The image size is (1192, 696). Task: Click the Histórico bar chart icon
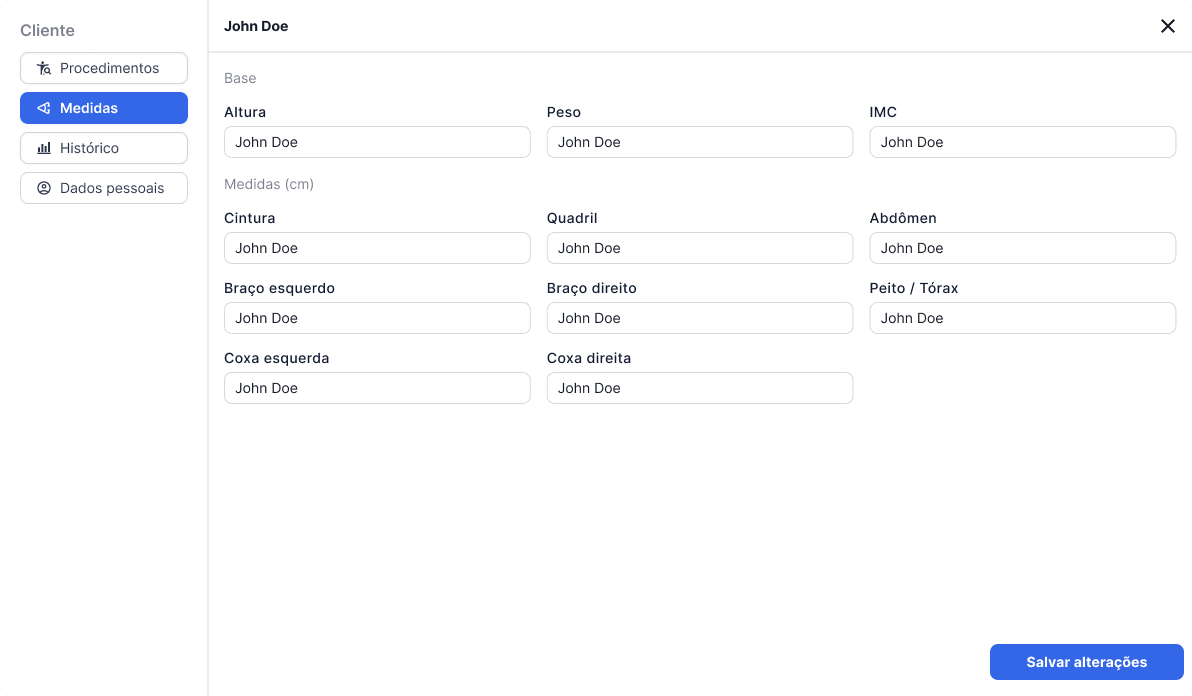coord(43,148)
